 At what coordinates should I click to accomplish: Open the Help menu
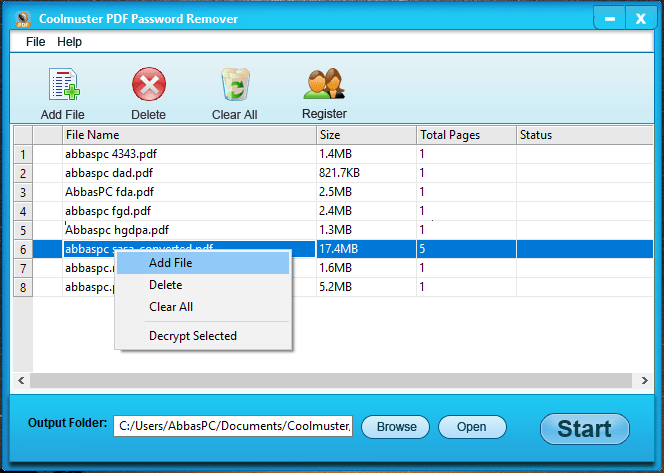[69, 41]
